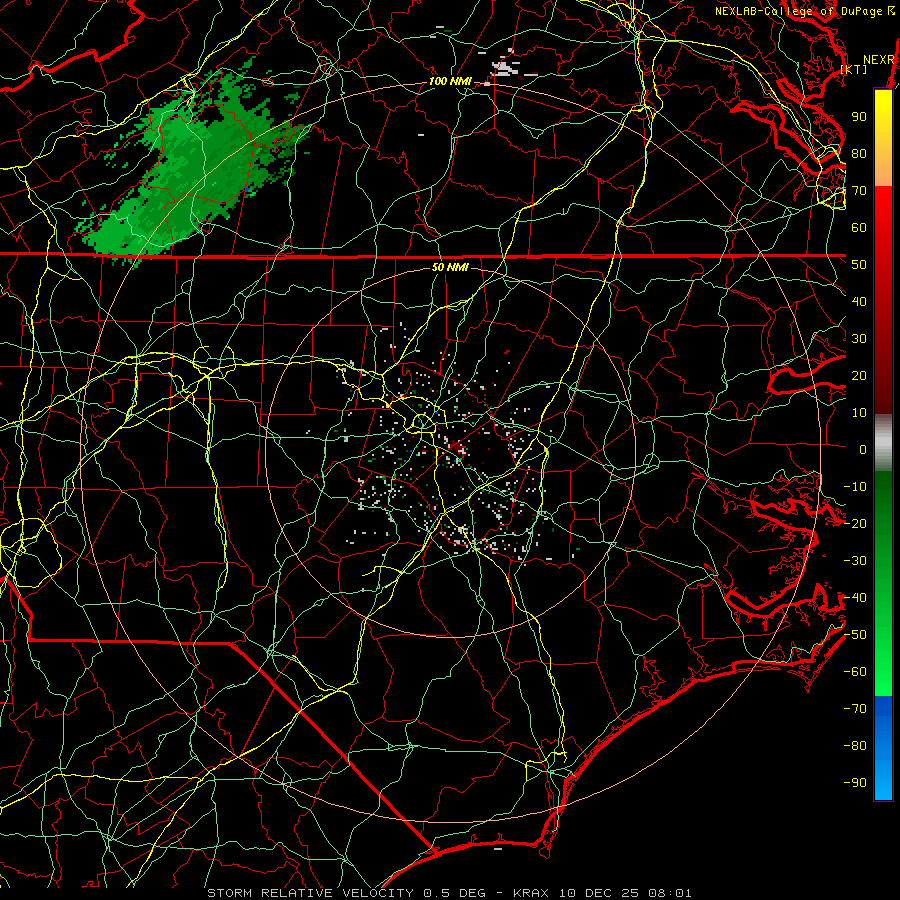Click the -80 value on velocity scale

pyautogui.click(x=855, y=746)
